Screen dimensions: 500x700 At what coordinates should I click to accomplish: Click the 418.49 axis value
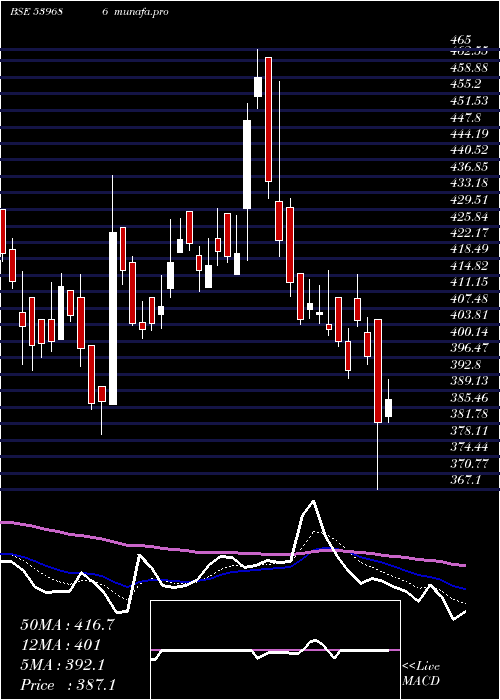pos(469,249)
